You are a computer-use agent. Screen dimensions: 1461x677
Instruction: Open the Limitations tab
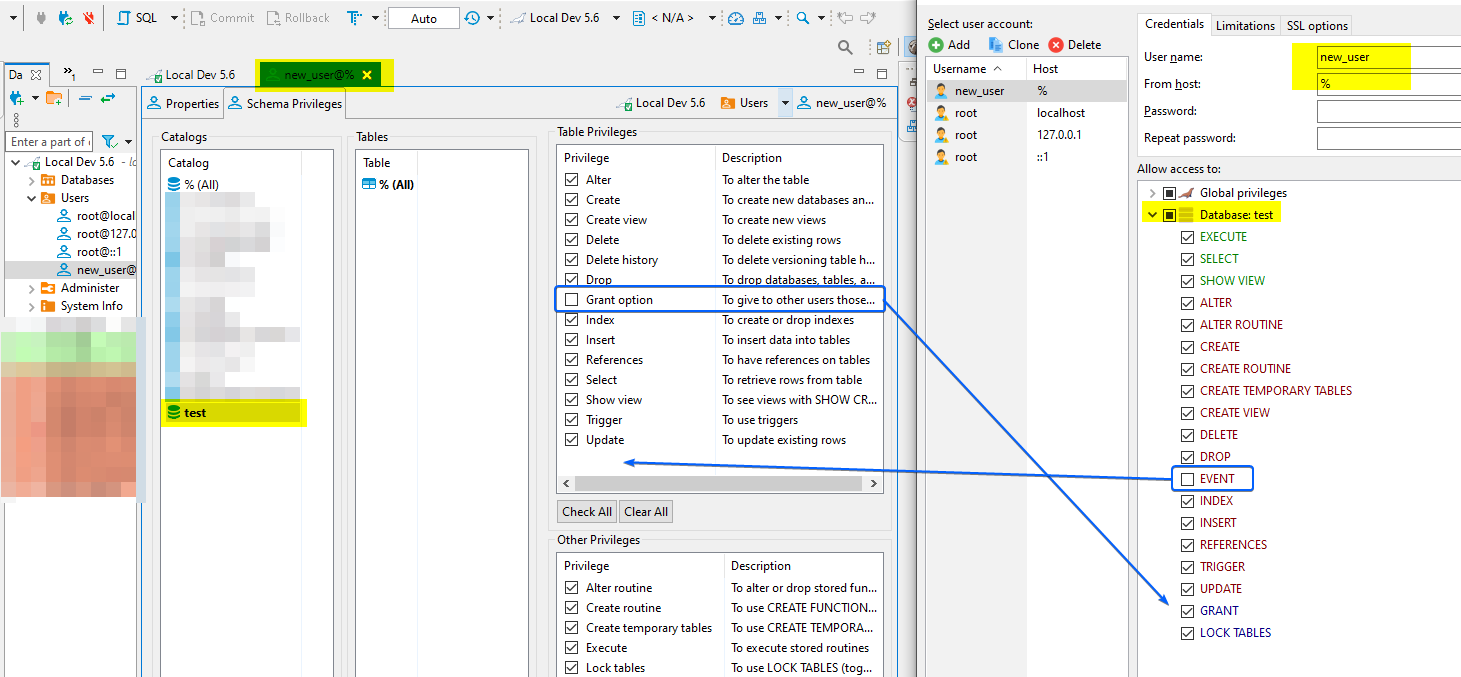click(x=1245, y=25)
